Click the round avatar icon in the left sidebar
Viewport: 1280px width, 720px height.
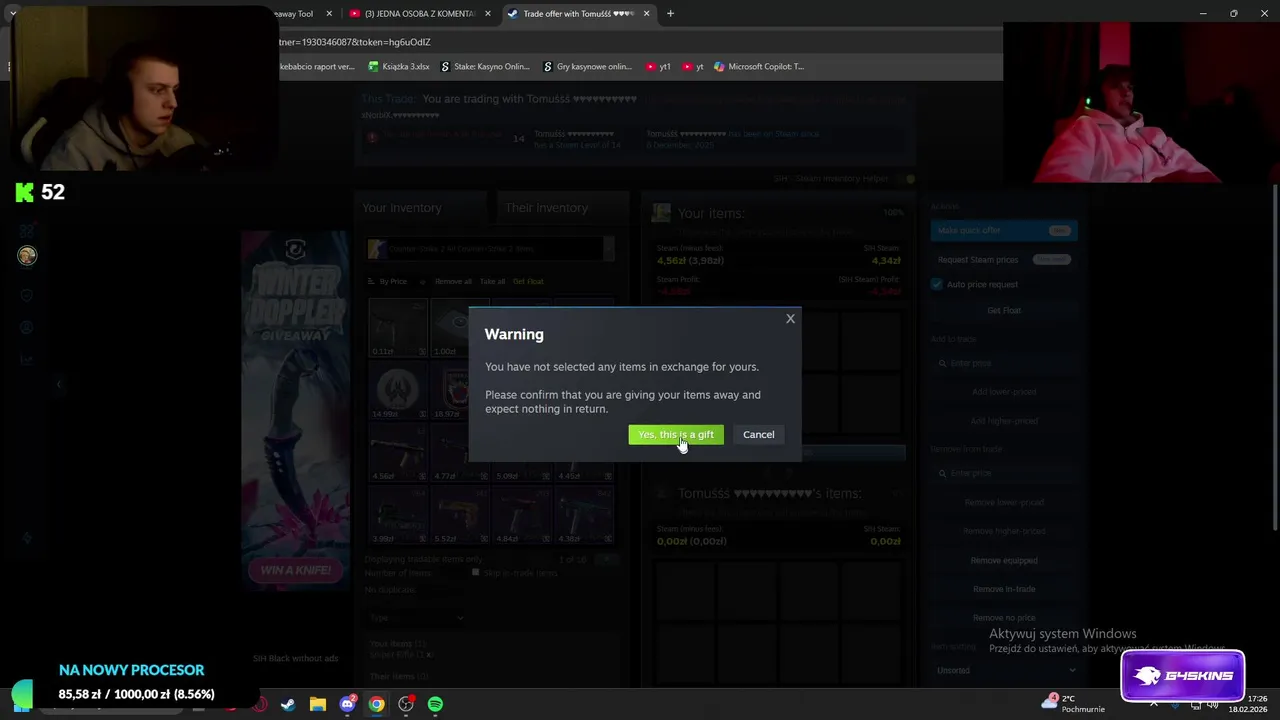27,256
